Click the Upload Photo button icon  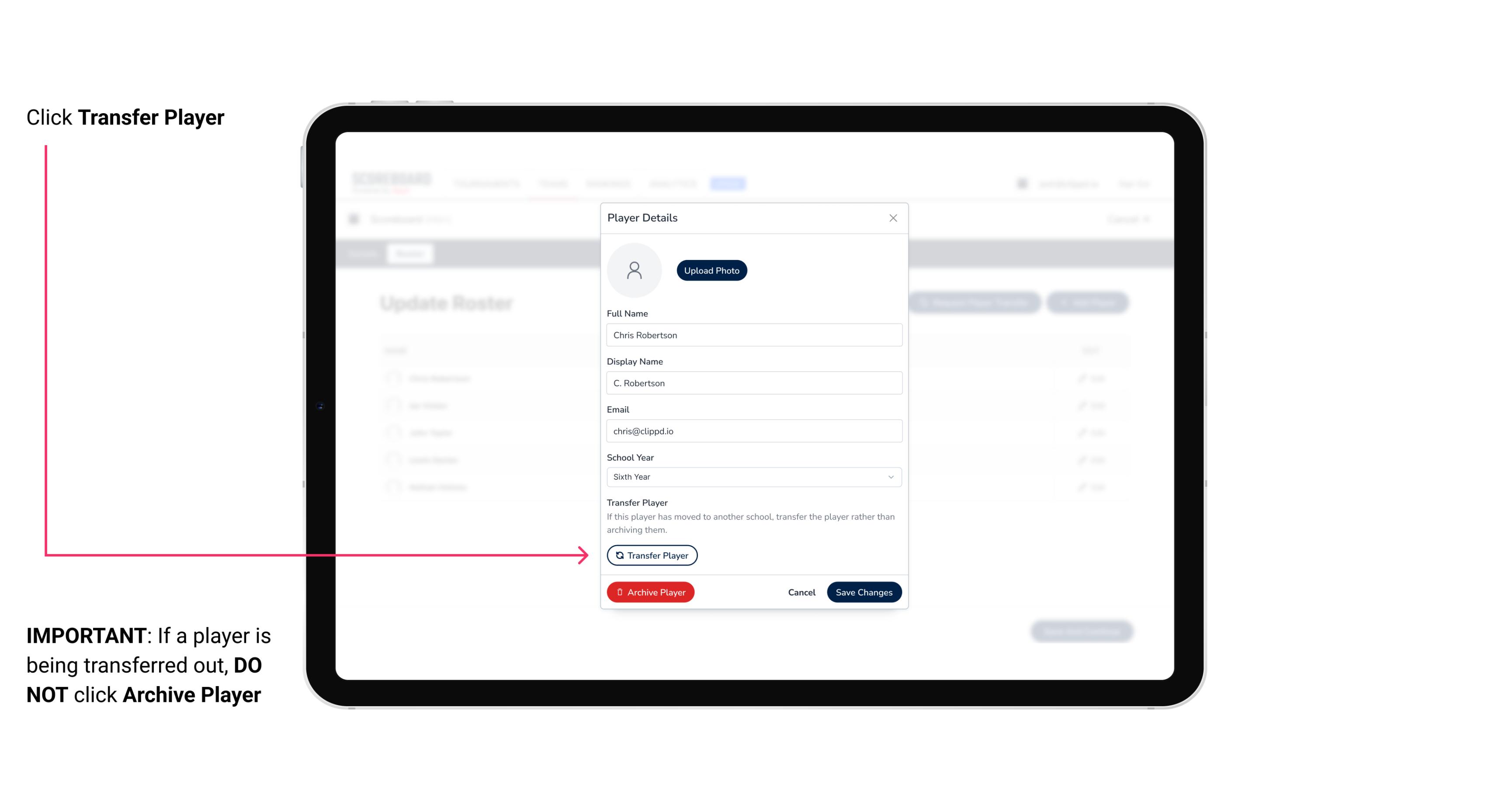[712, 270]
